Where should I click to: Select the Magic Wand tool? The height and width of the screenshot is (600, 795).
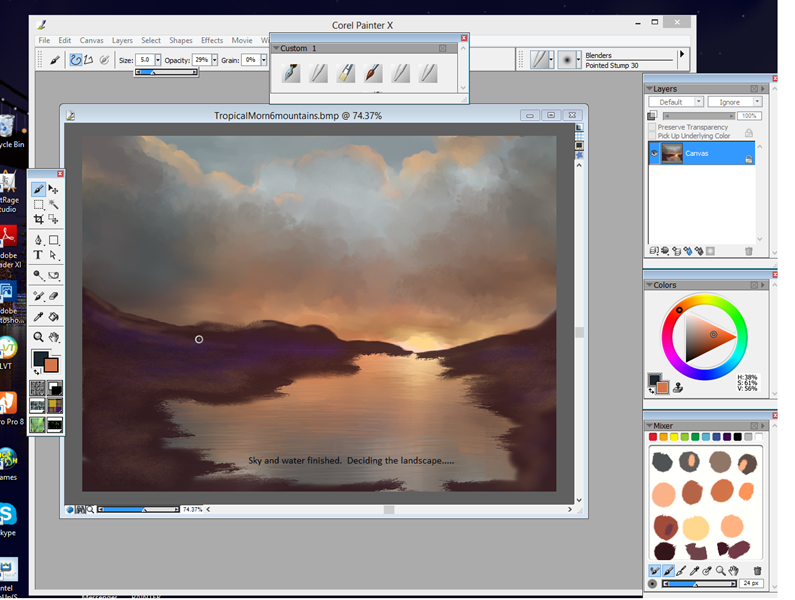coord(53,204)
